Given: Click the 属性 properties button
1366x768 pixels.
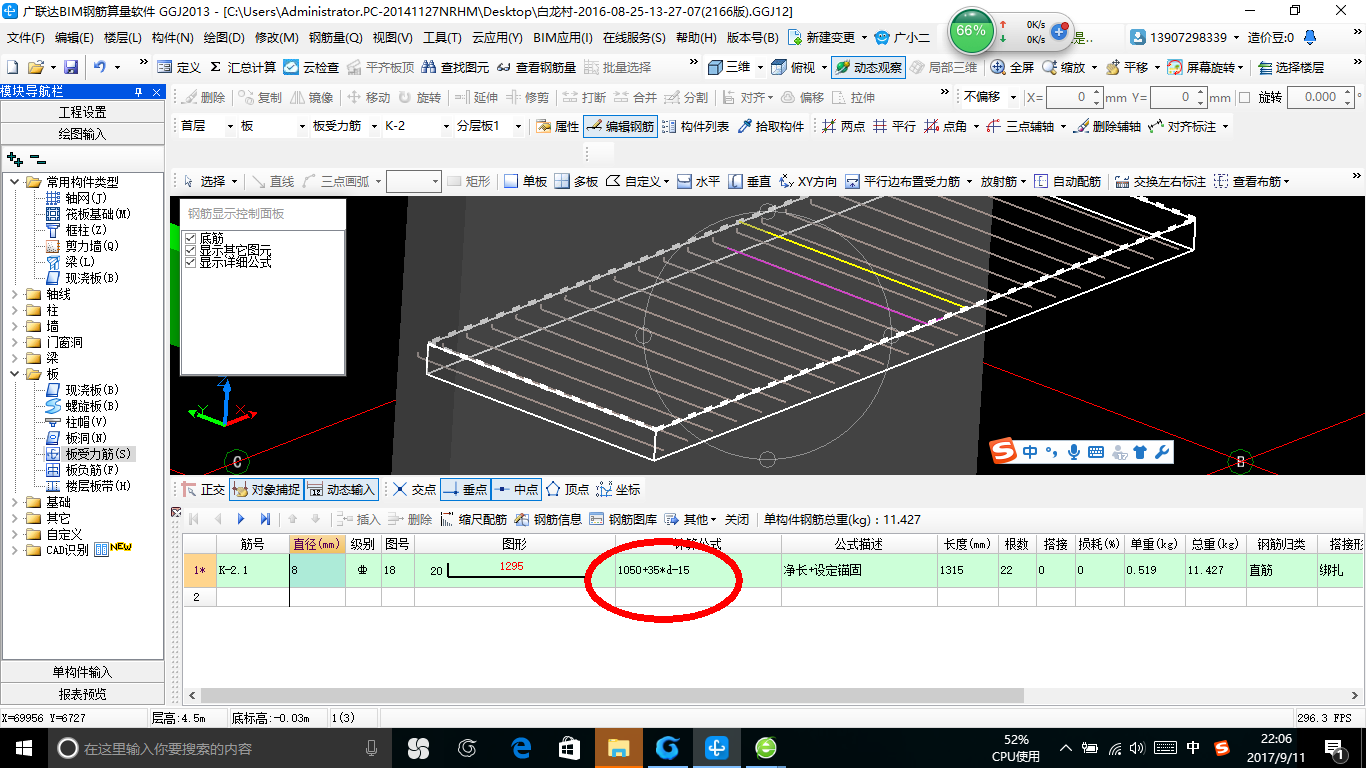Looking at the screenshot, I should [x=557, y=126].
